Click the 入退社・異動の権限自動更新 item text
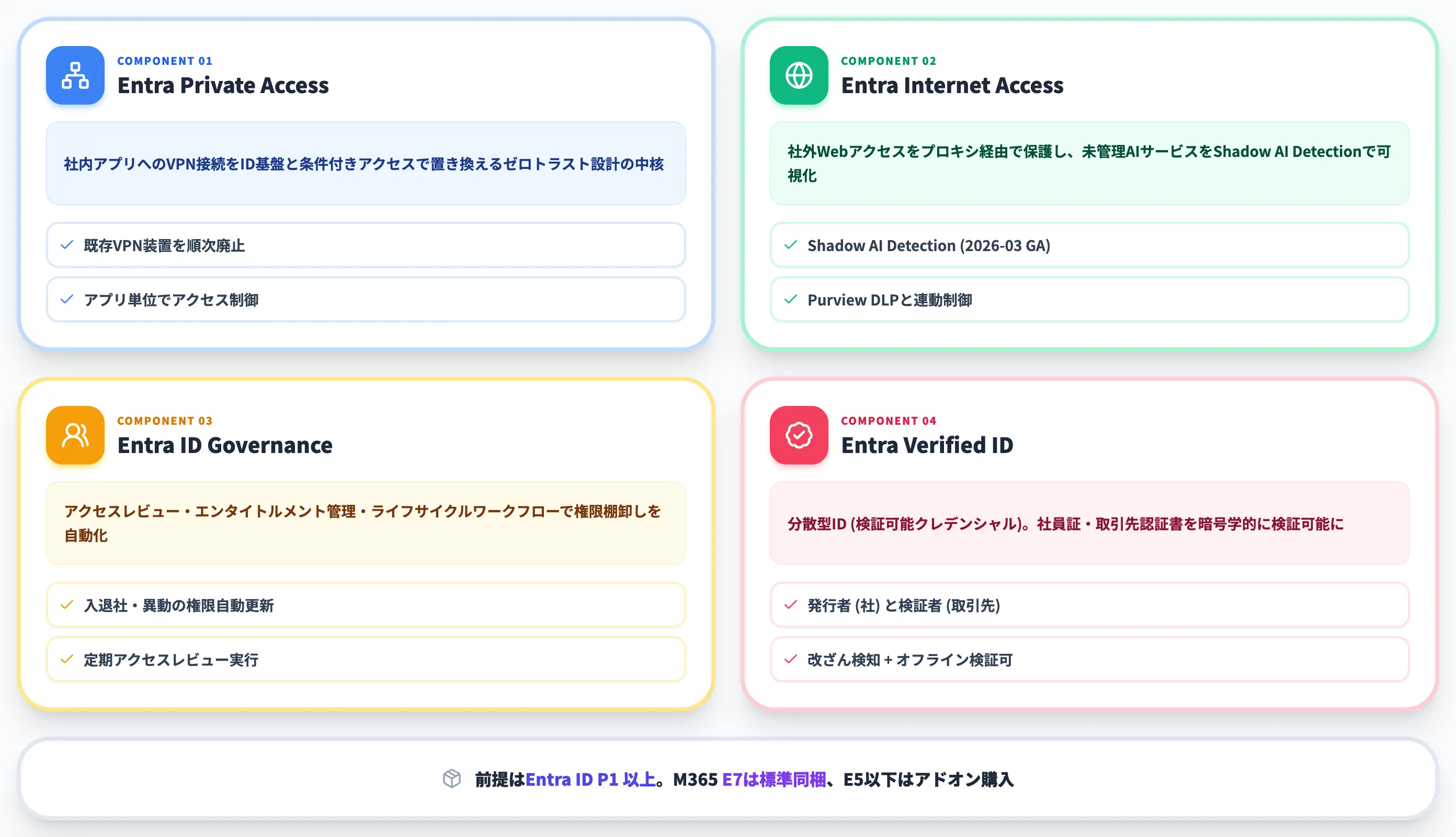This screenshot has height=837, width=1456. pos(179,605)
